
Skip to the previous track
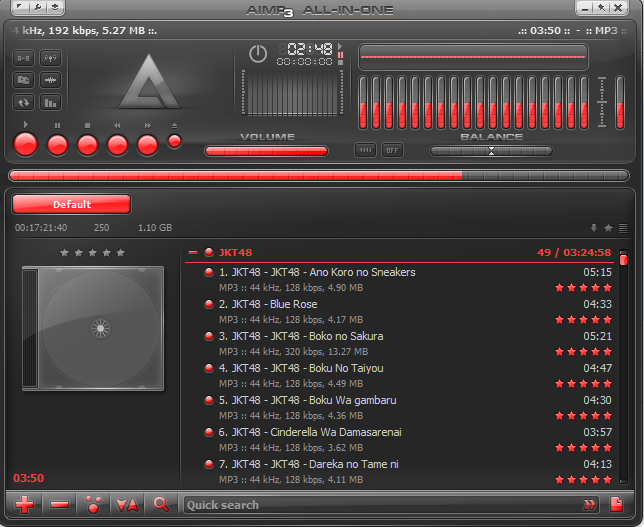click(117, 145)
